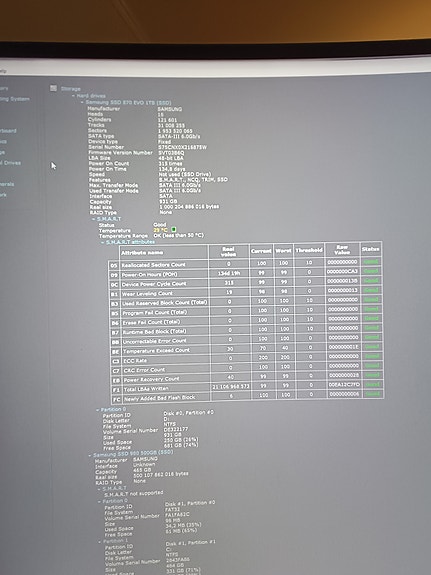Open Operating System section in sidebar
Screen dimensions: 431x575
(15, 99)
